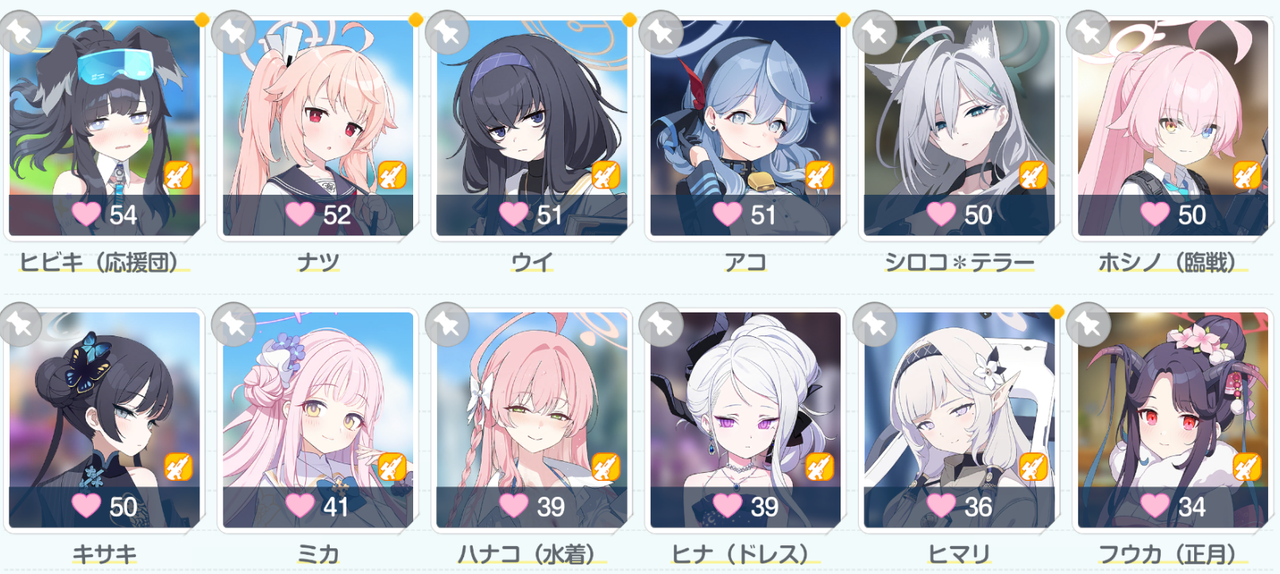Click orange sword badge on ヒマリ portrait
This screenshot has width=1280, height=574.
[x=1034, y=467]
